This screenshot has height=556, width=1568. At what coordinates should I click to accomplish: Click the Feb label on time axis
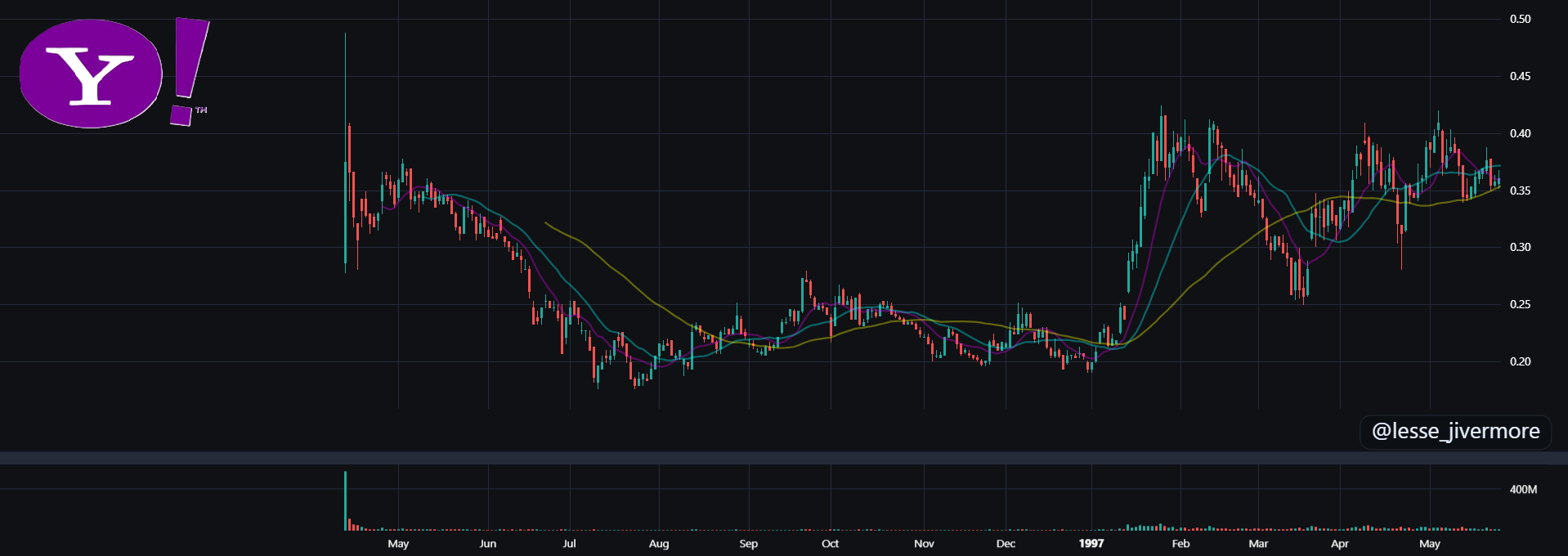pos(1180,544)
